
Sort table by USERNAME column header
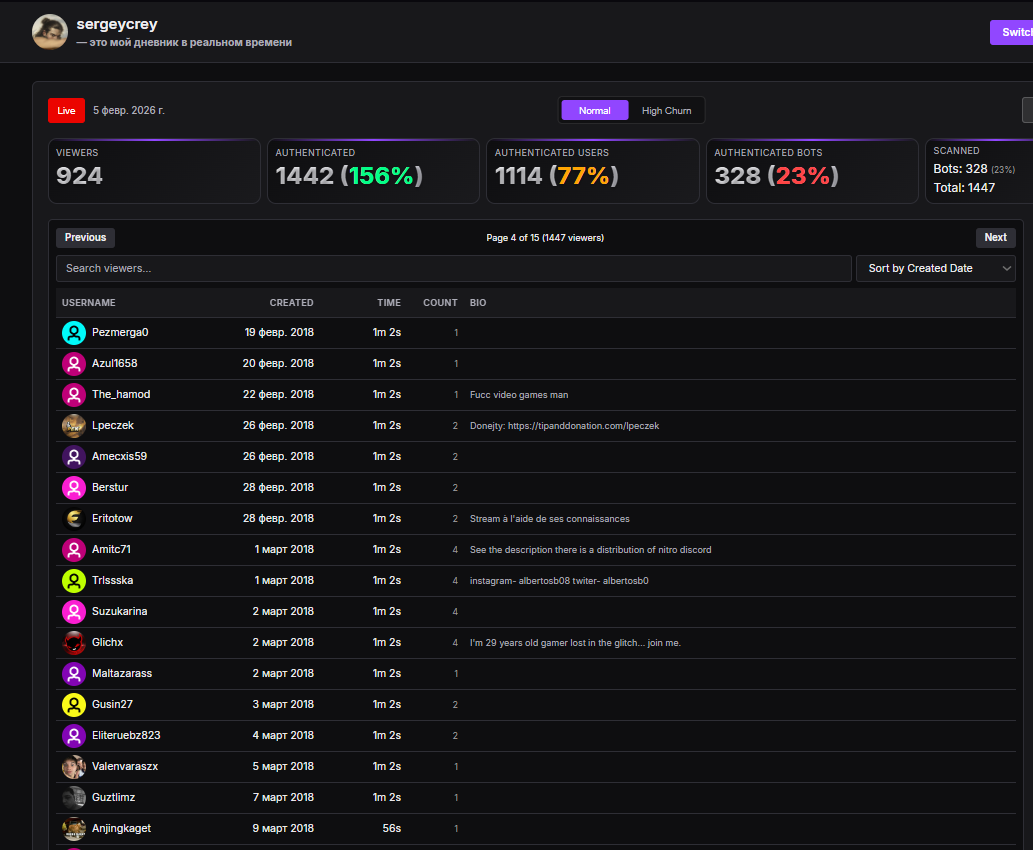pyautogui.click(x=88, y=303)
